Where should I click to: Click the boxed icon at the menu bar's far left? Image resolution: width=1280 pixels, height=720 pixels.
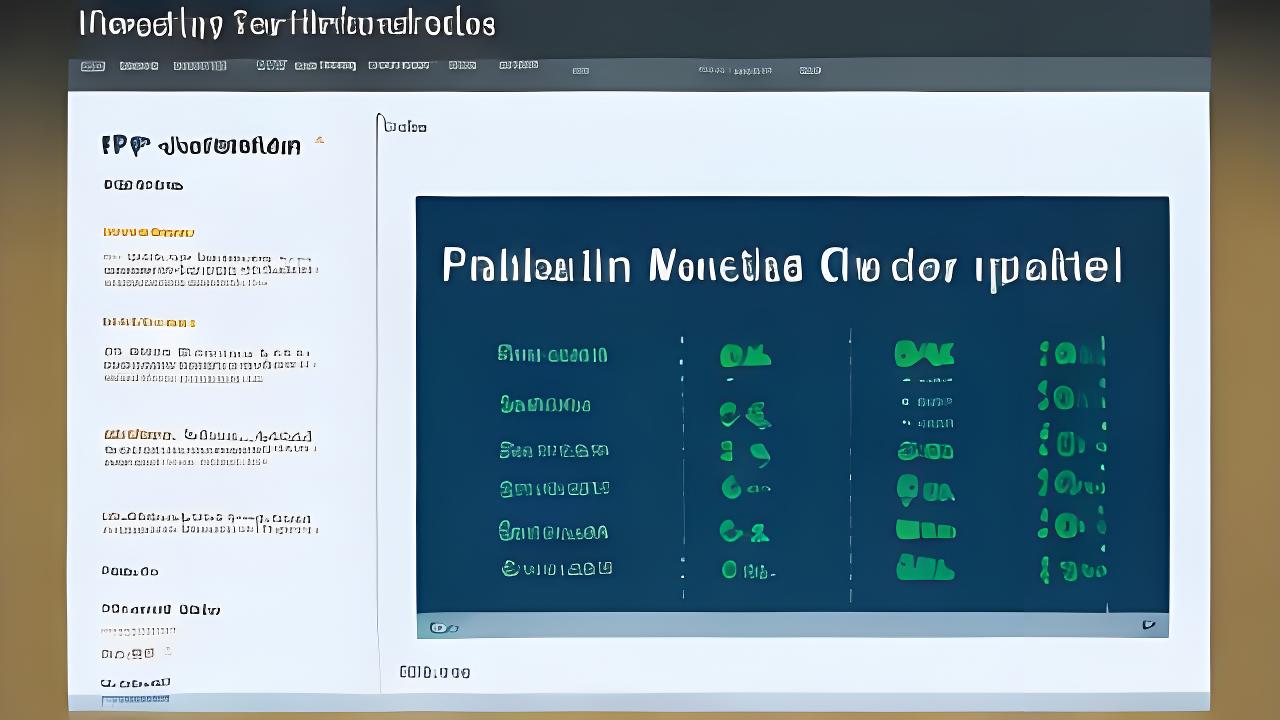coord(92,66)
